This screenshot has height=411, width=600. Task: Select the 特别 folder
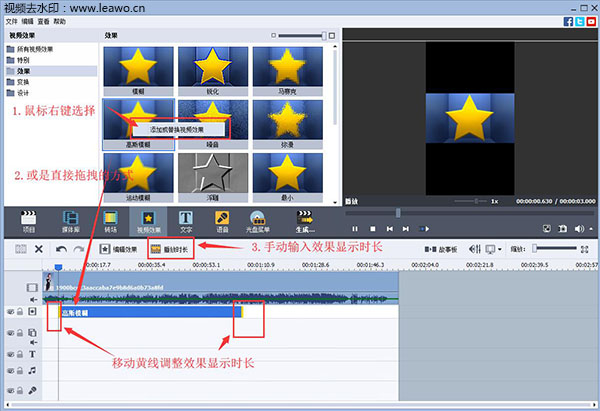[18, 60]
